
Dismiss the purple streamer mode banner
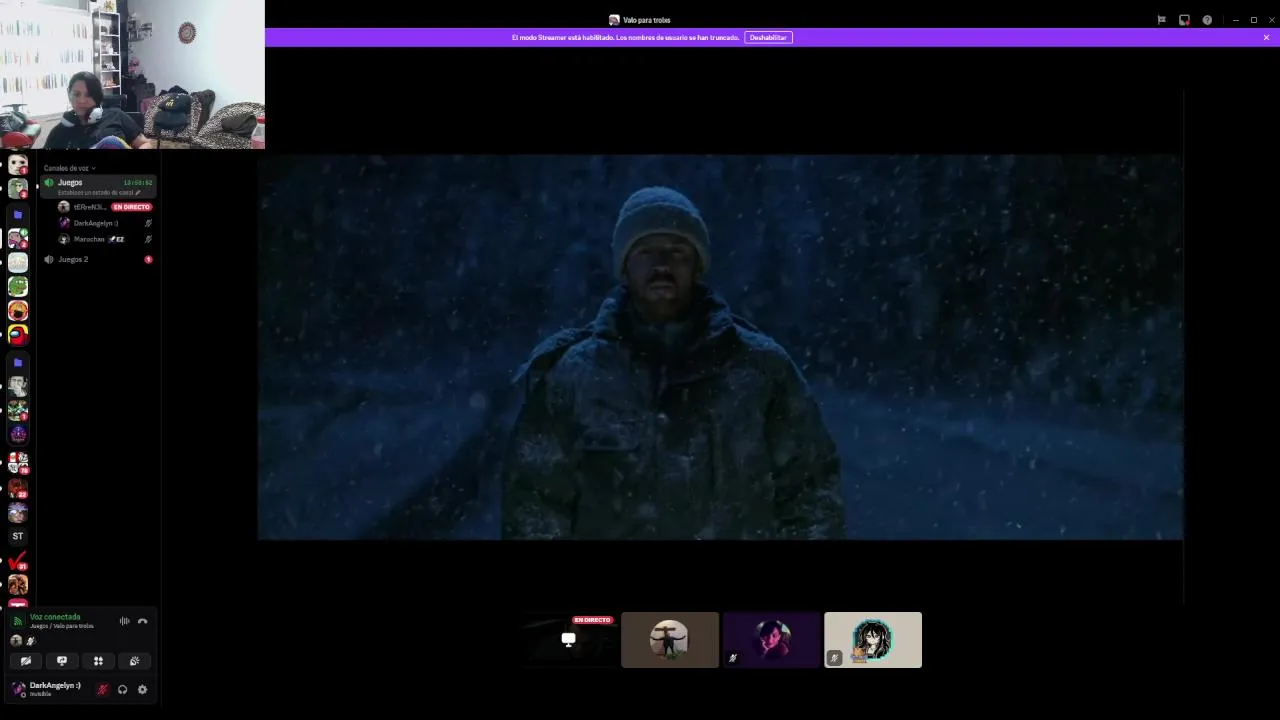[x=1266, y=37]
